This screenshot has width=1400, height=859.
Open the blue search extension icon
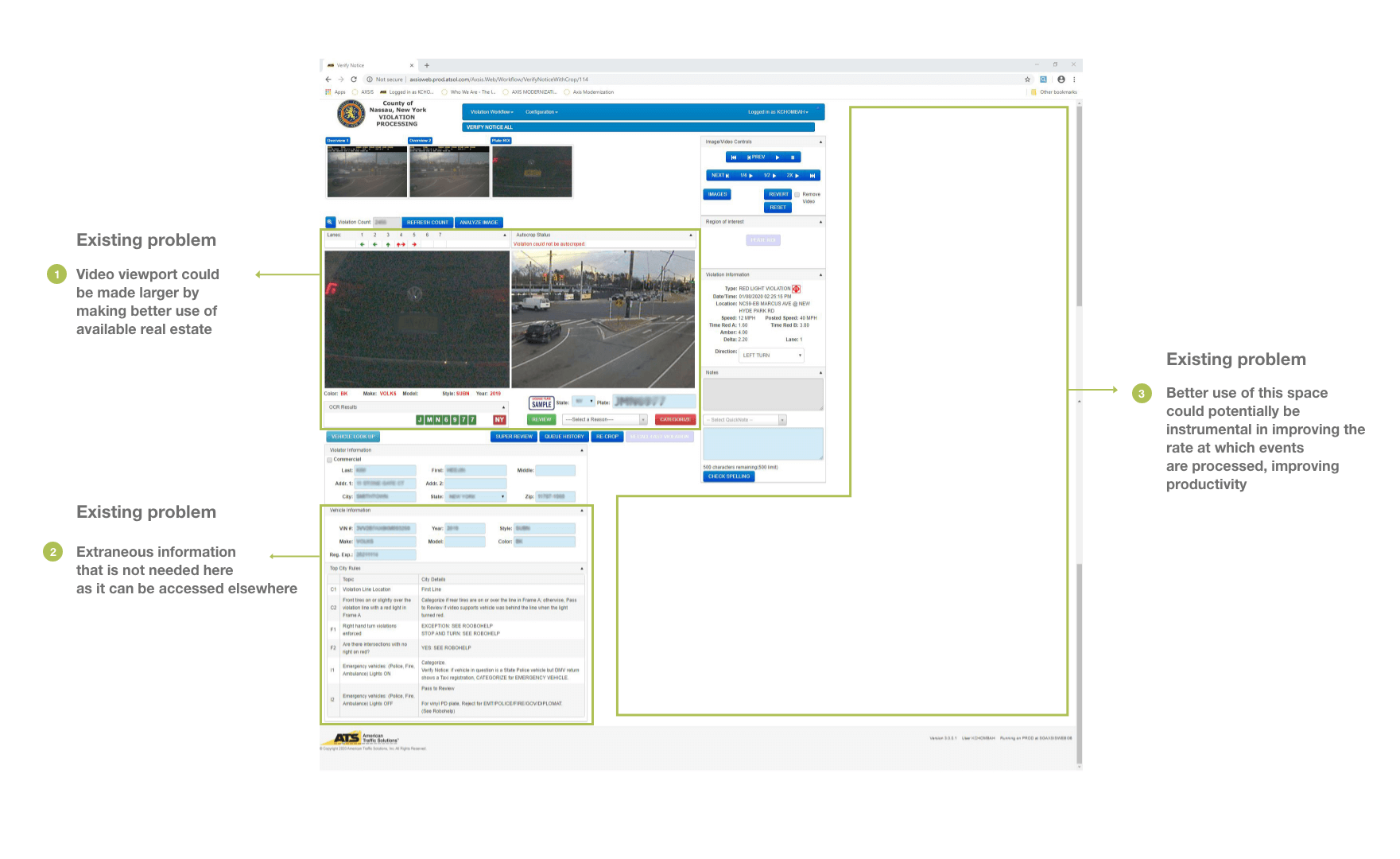click(x=1043, y=80)
